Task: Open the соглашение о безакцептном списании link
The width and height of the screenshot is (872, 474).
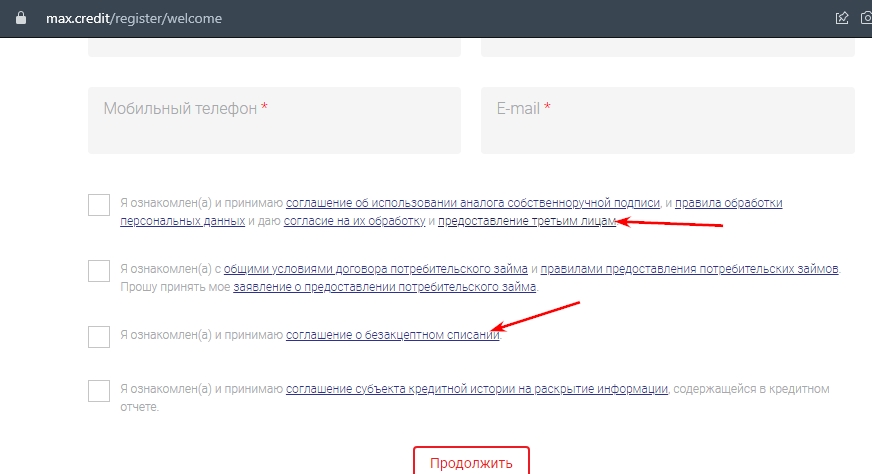Action: (x=392, y=336)
